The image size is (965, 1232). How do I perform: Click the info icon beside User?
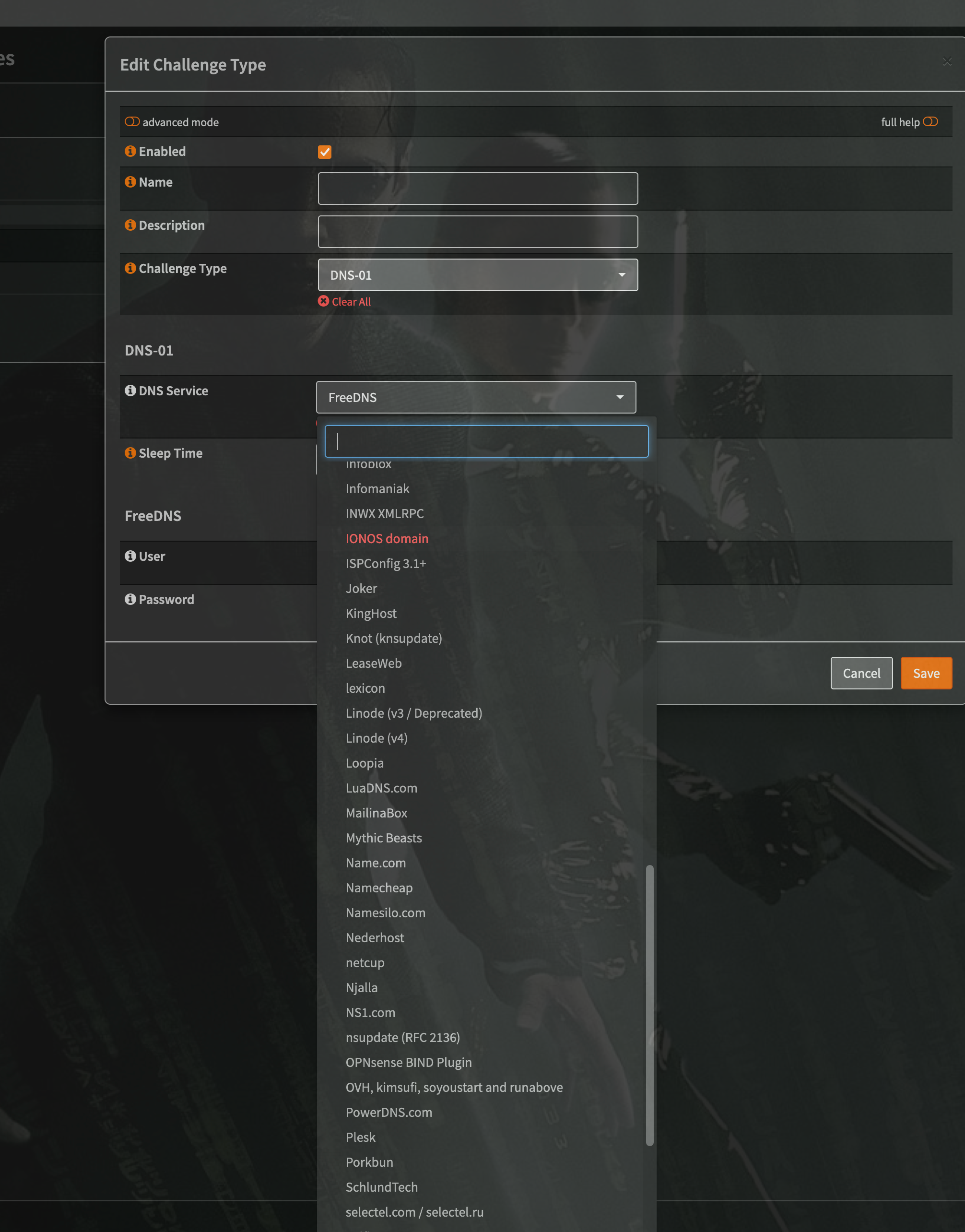[130, 556]
